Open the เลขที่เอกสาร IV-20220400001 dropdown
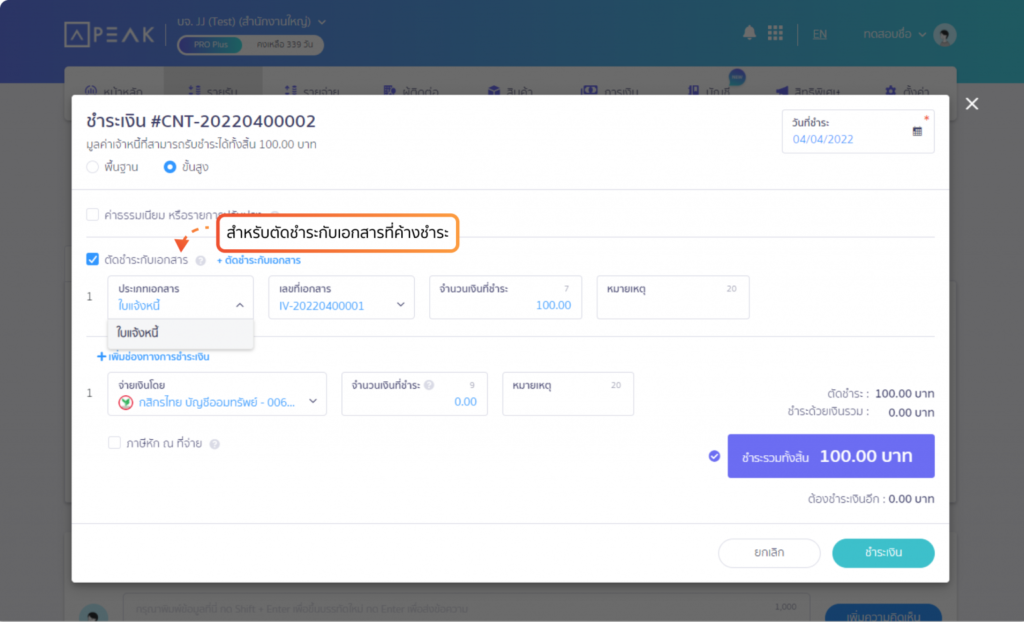The width and height of the screenshot is (1024, 622). (x=342, y=297)
